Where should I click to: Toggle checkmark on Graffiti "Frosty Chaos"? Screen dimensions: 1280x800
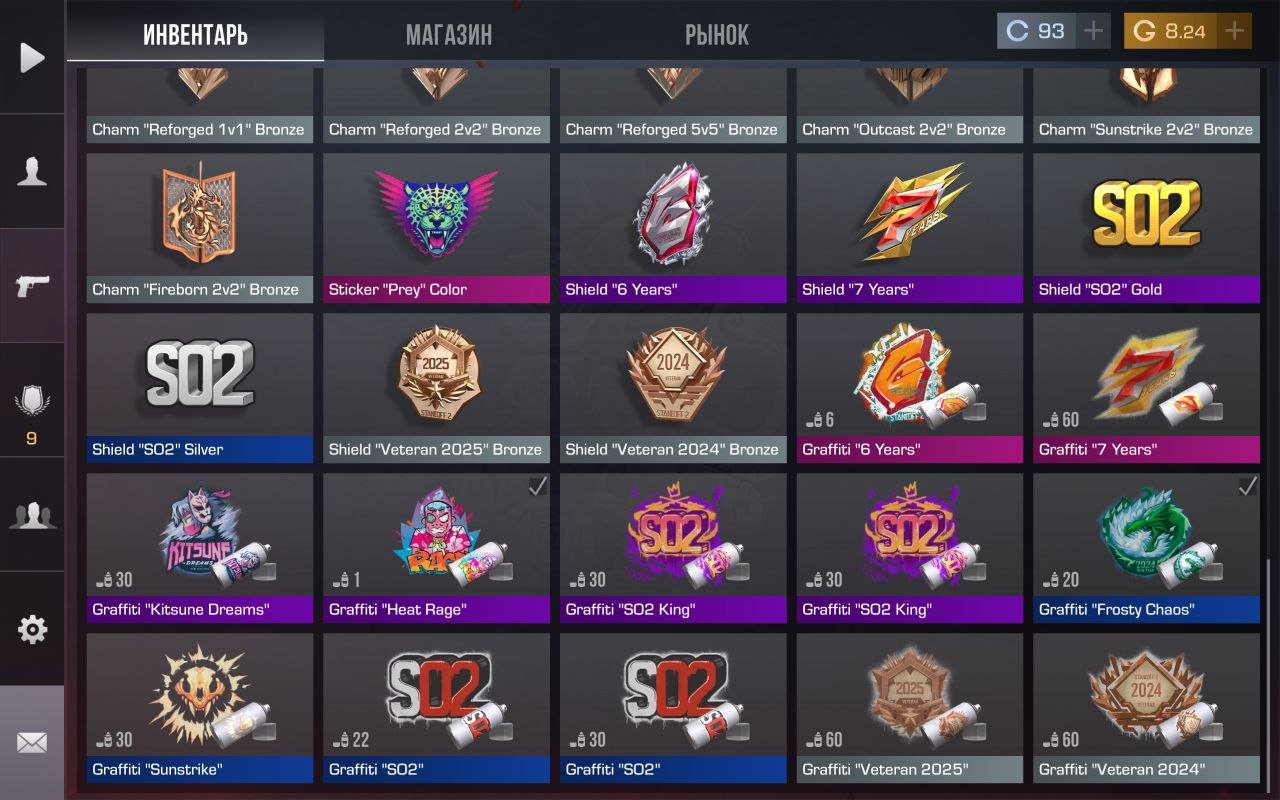coord(1248,486)
